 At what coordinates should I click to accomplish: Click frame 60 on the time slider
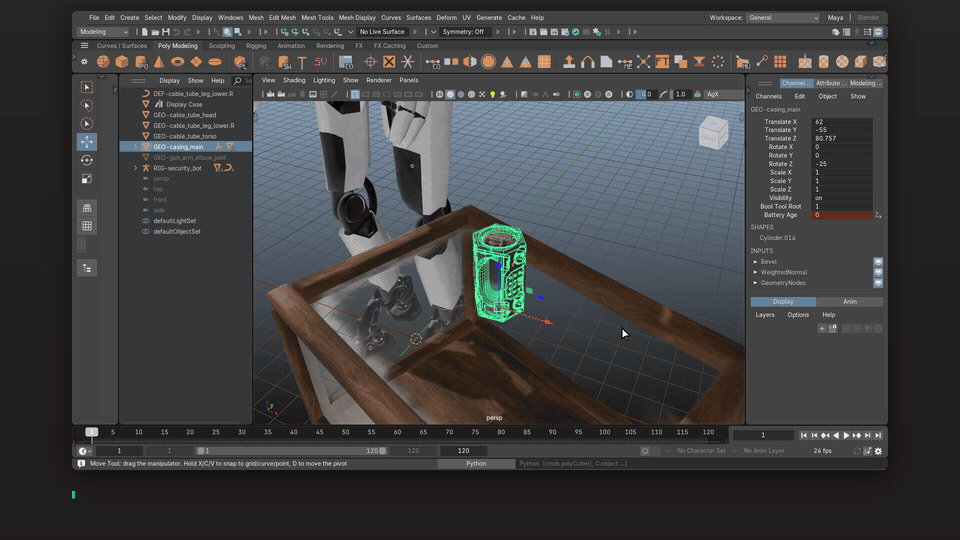[x=397, y=432]
